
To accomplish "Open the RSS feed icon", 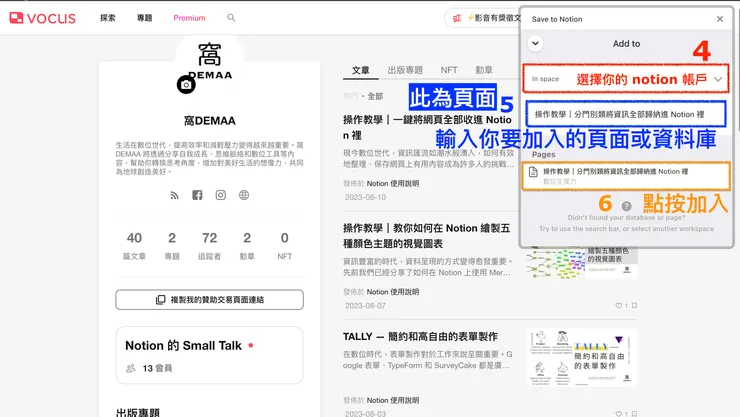I will 175,195.
